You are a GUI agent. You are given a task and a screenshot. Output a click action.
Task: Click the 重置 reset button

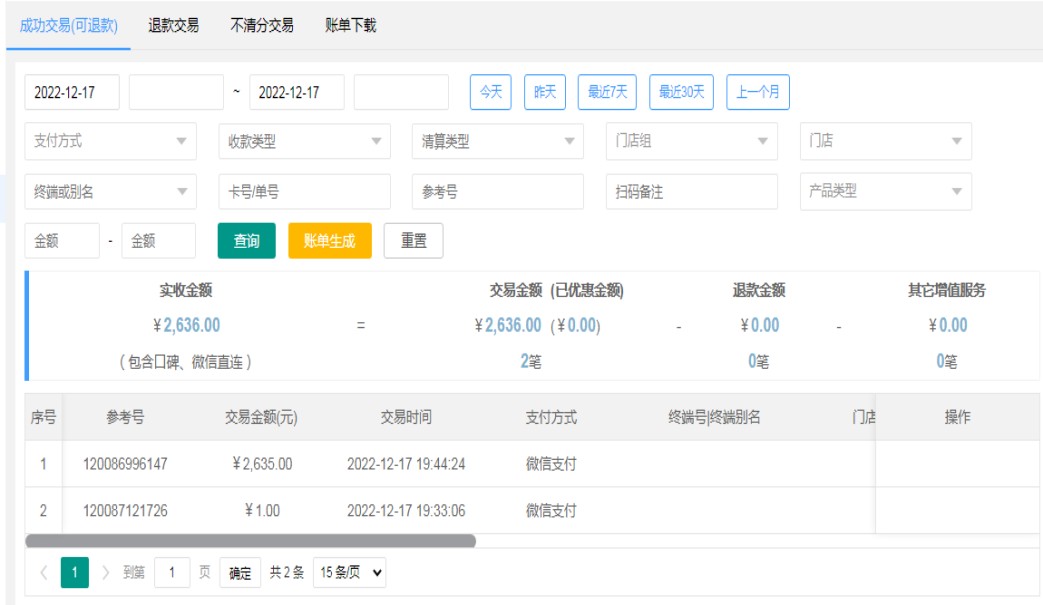coord(413,241)
